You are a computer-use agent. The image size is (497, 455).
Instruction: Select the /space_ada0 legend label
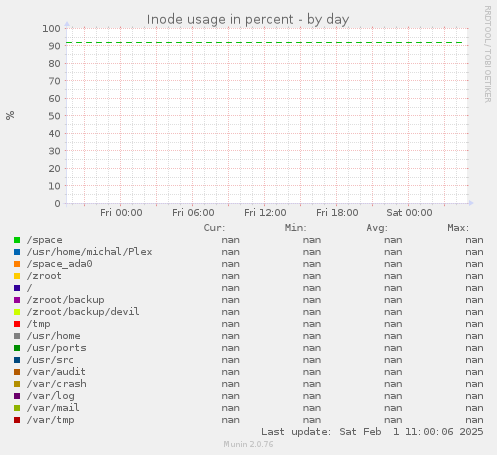click(x=59, y=264)
